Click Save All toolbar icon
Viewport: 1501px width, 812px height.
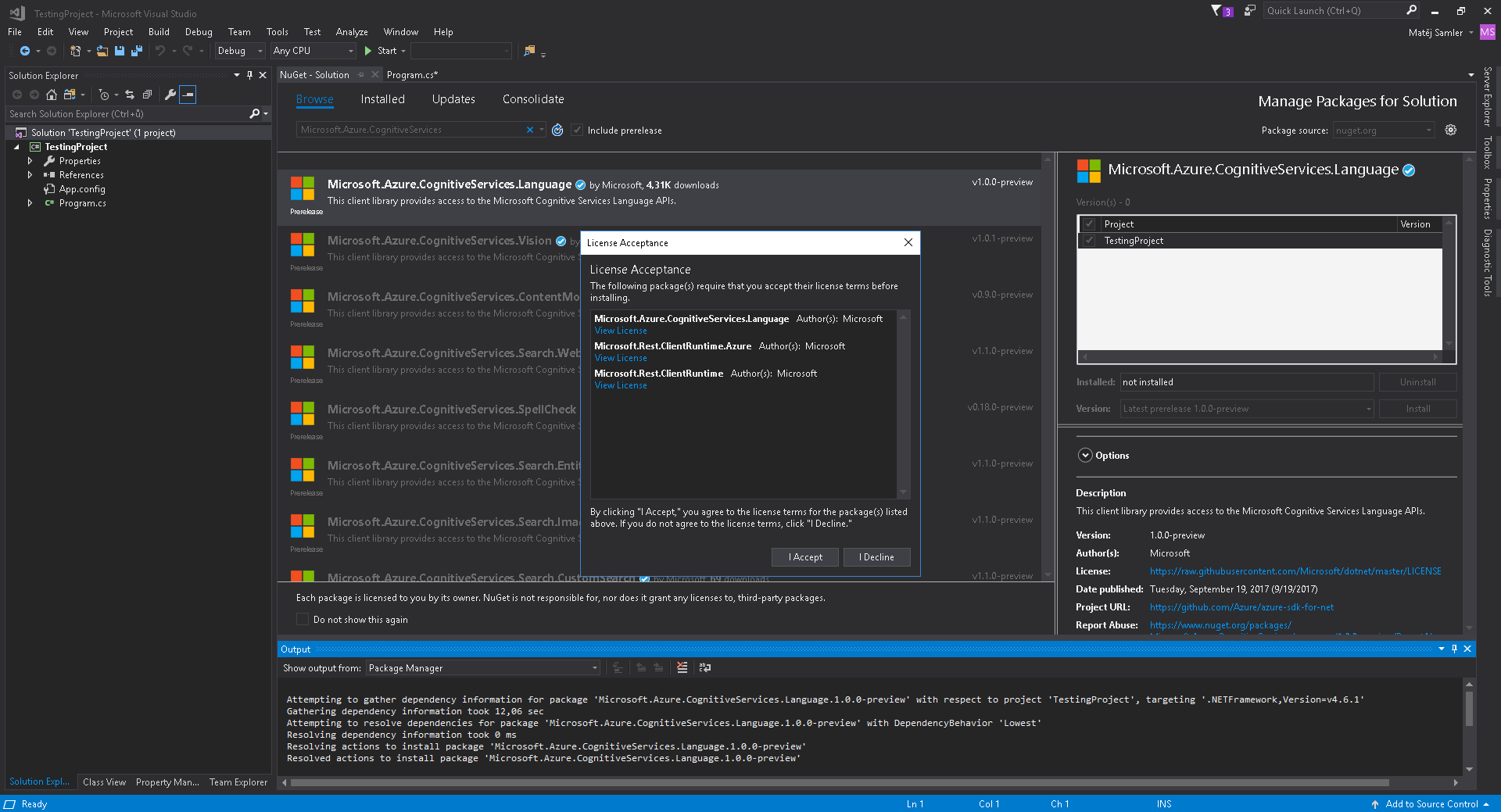(x=137, y=51)
